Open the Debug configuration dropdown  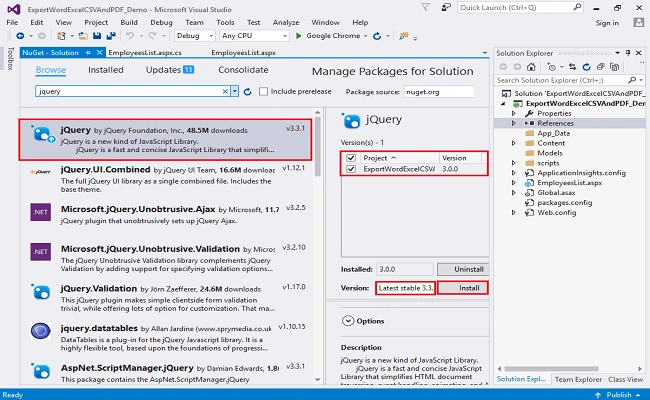211,36
